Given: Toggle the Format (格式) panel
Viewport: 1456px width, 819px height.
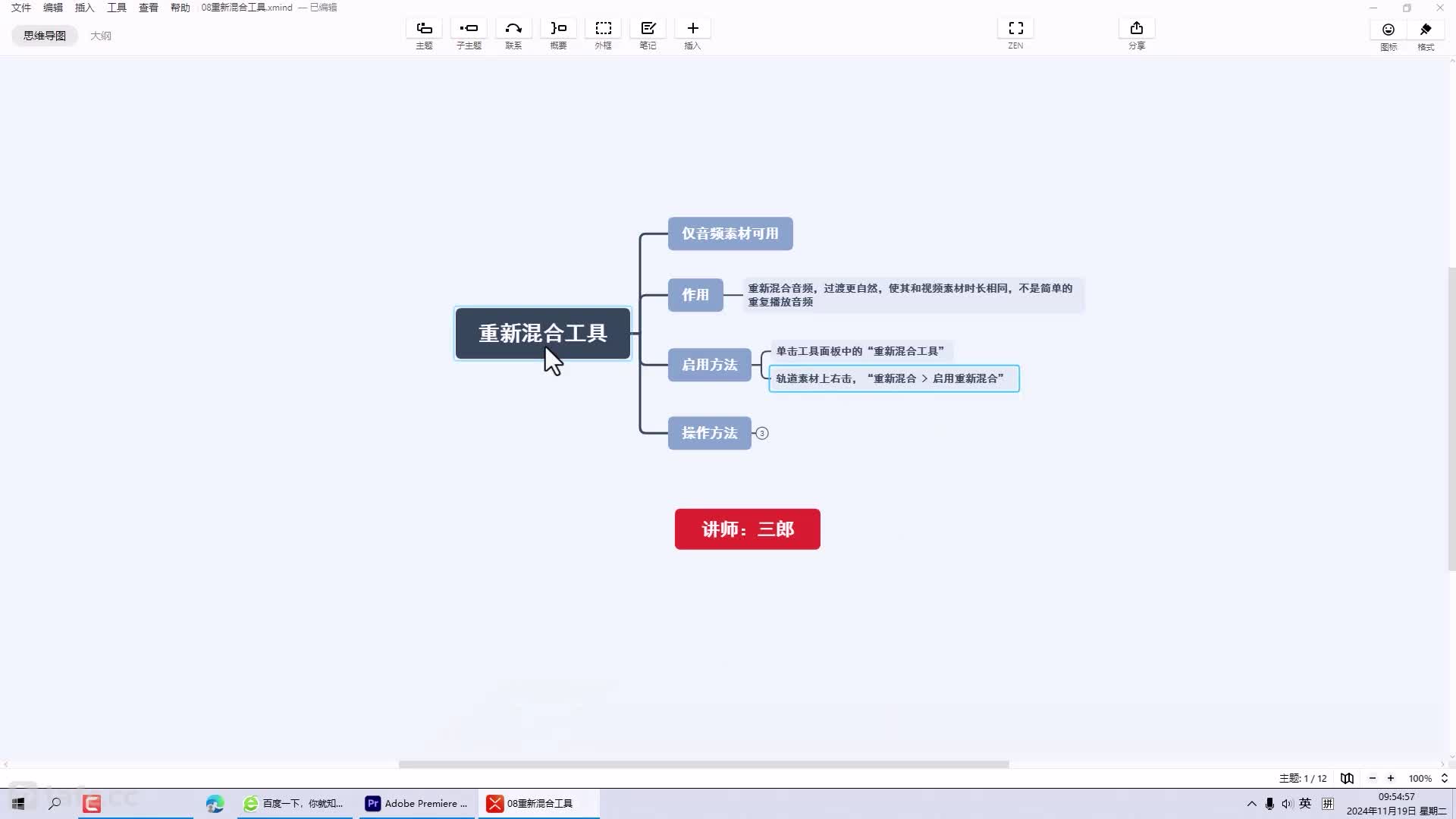Looking at the screenshot, I should [x=1426, y=30].
